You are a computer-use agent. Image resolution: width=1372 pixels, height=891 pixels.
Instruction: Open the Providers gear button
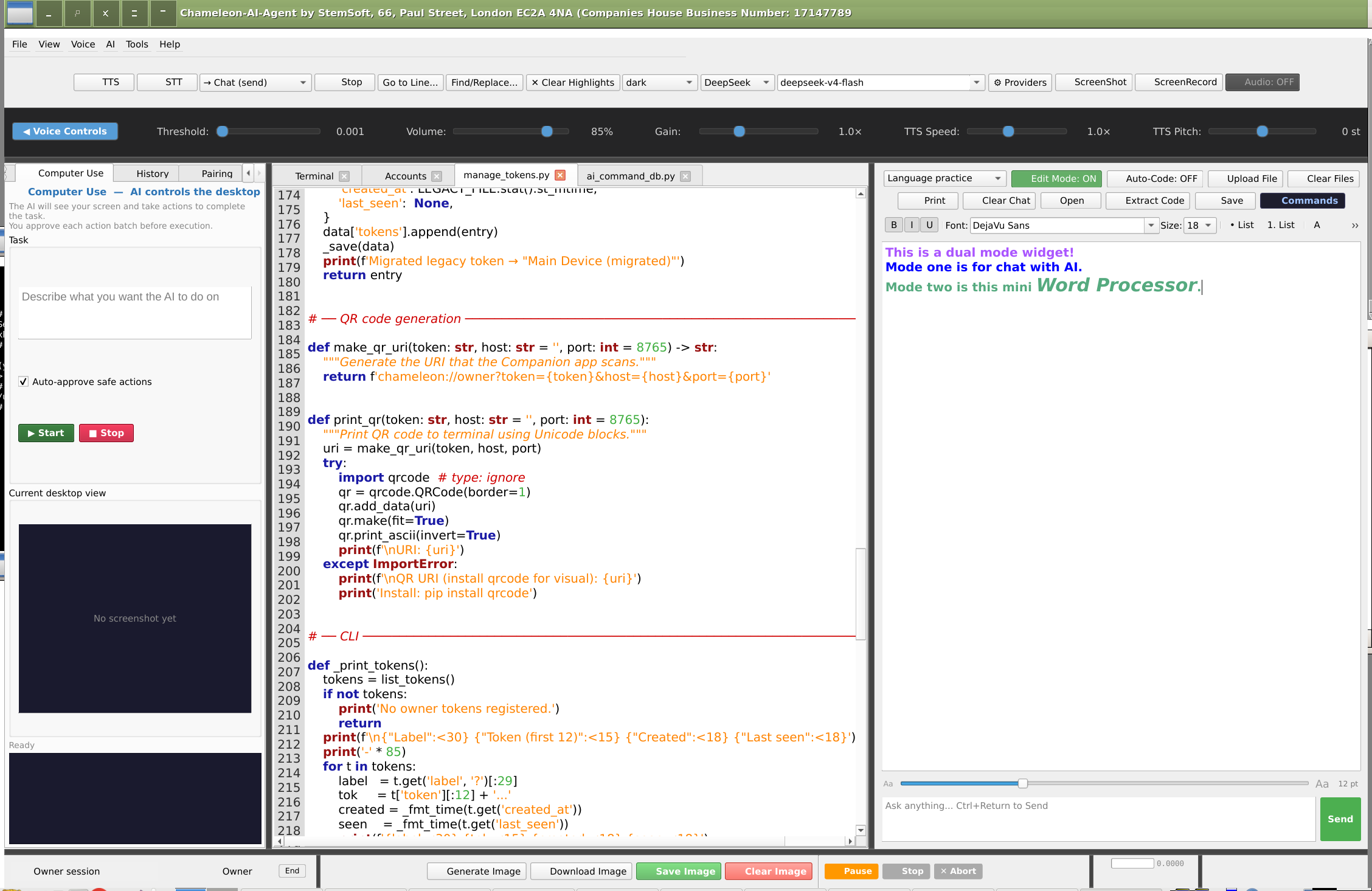click(x=1020, y=82)
